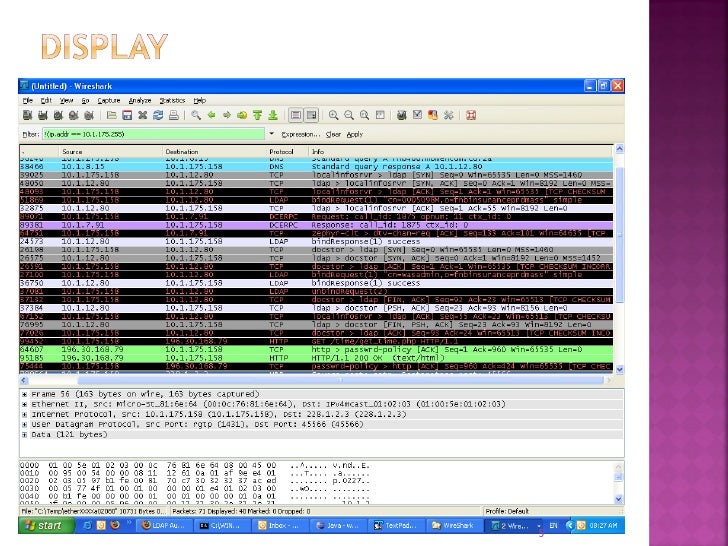Open the Statistics menu
The height and width of the screenshot is (546, 728).
(x=172, y=100)
